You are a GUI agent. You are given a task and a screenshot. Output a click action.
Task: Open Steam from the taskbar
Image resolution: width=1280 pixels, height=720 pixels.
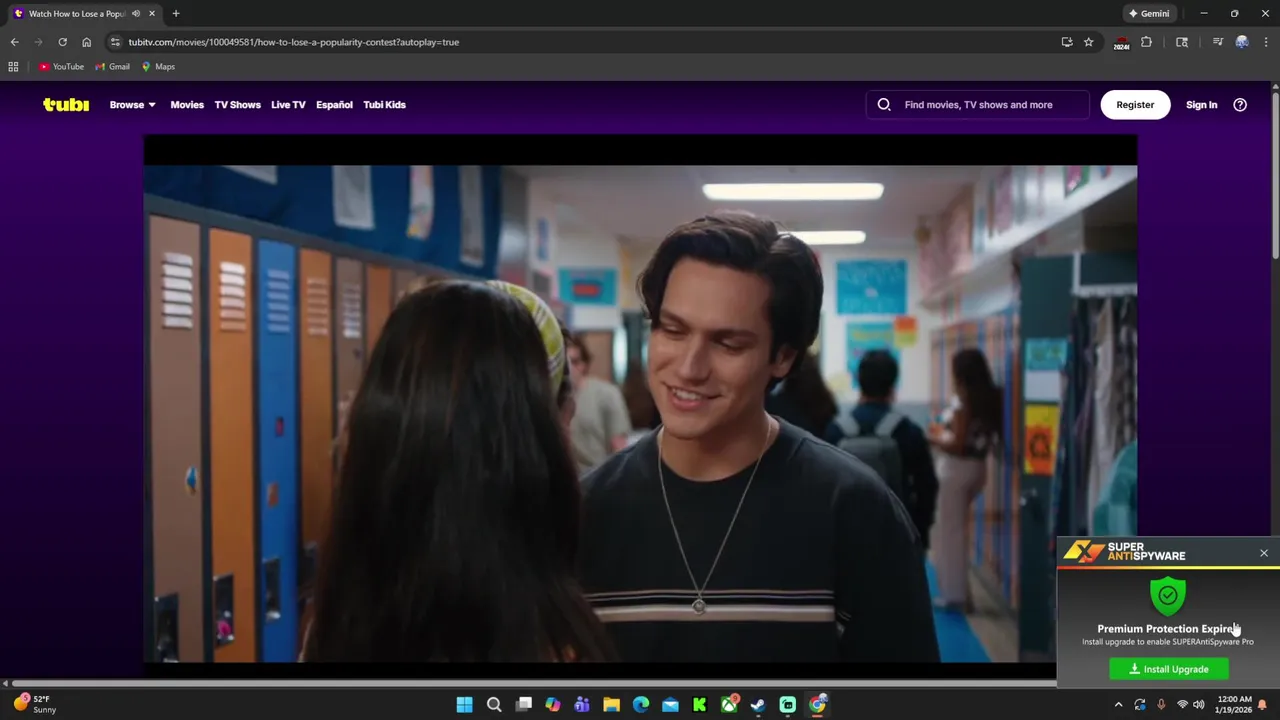759,705
